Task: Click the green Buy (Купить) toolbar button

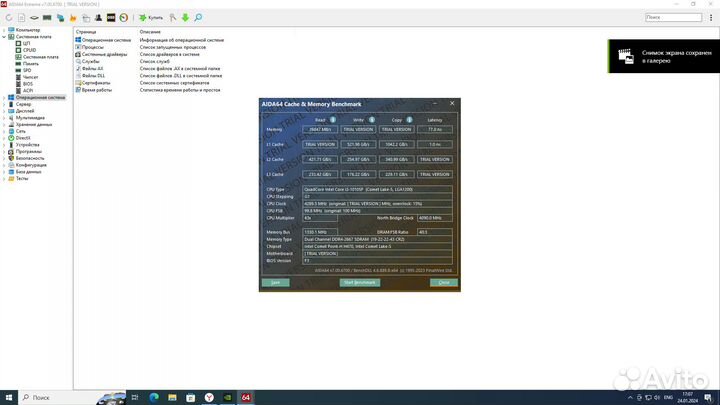Action: click(x=146, y=17)
